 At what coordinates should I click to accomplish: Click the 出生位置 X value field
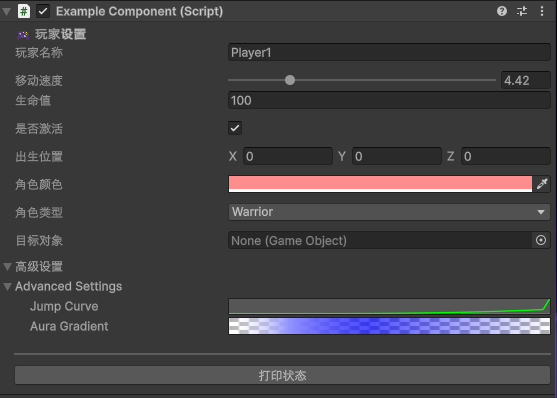point(288,156)
